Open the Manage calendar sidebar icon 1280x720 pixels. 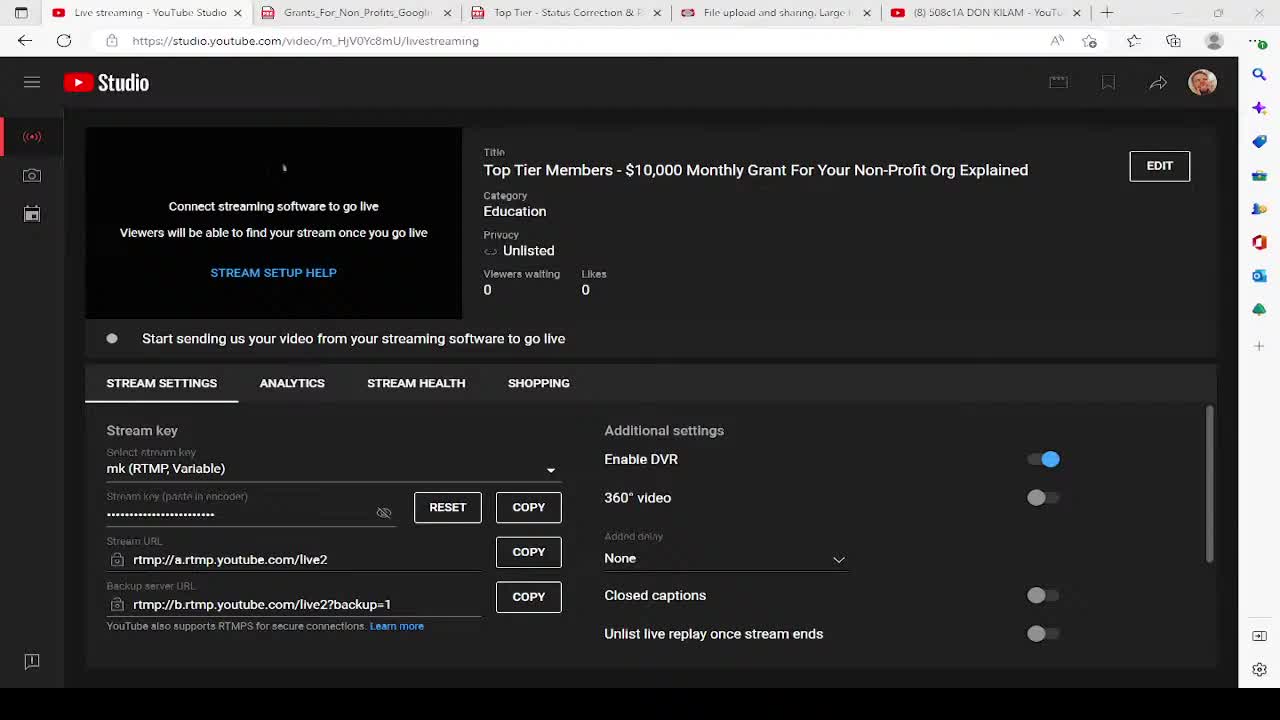pos(32,213)
